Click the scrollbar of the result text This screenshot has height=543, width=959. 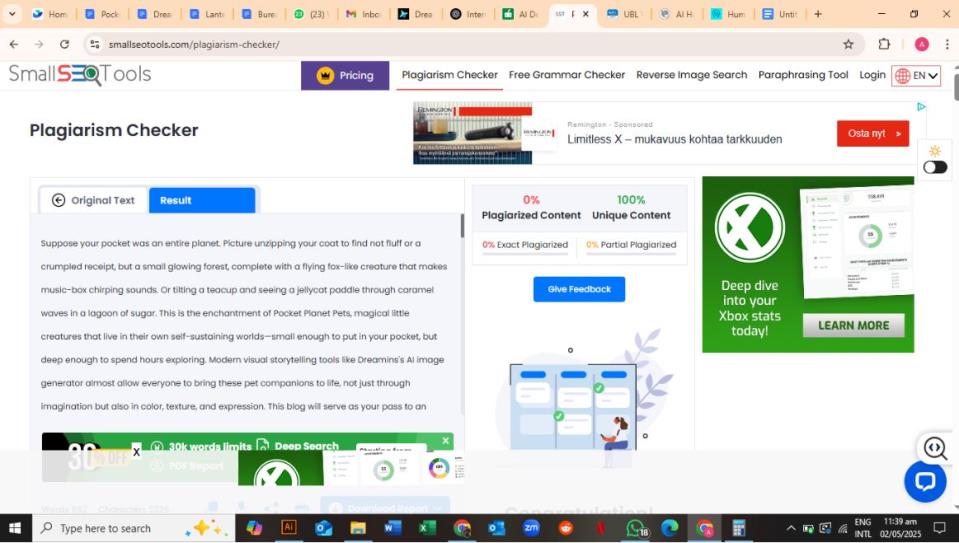462,226
